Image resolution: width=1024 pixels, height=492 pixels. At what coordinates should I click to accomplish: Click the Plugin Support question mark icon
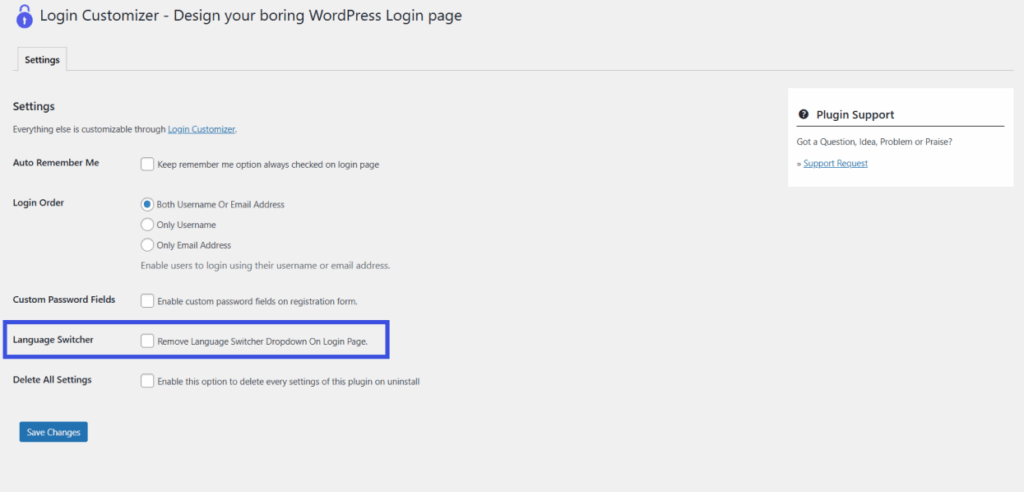pos(803,114)
